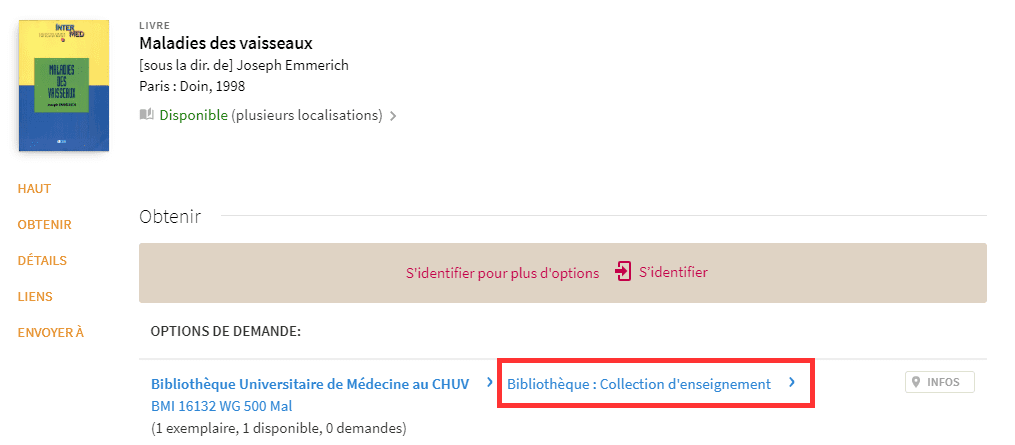This screenshot has height=445, width=1015.
Task: Open the INFOS location button
Action: [x=939, y=382]
